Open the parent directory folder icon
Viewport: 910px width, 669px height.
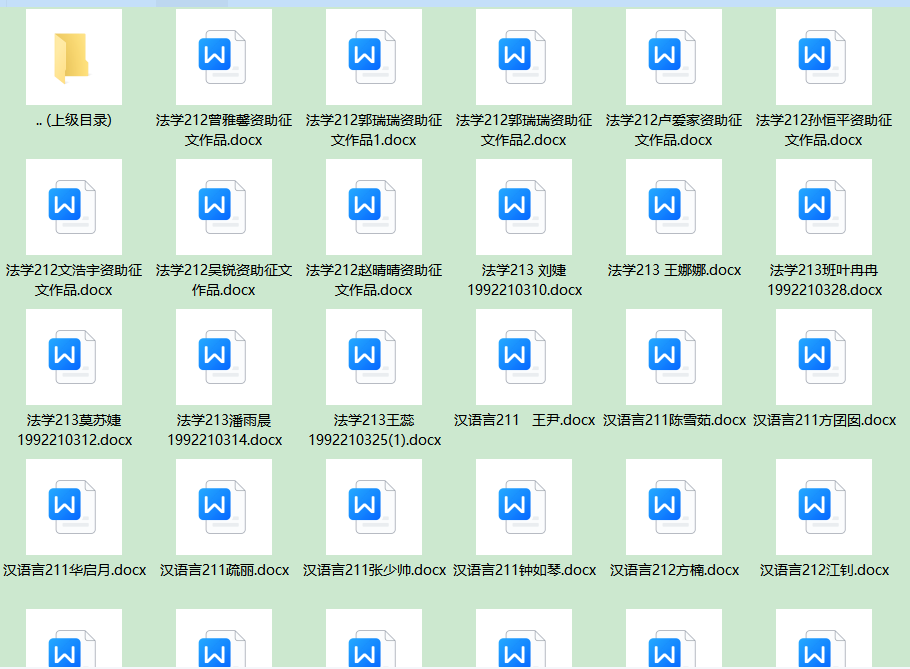[73, 57]
